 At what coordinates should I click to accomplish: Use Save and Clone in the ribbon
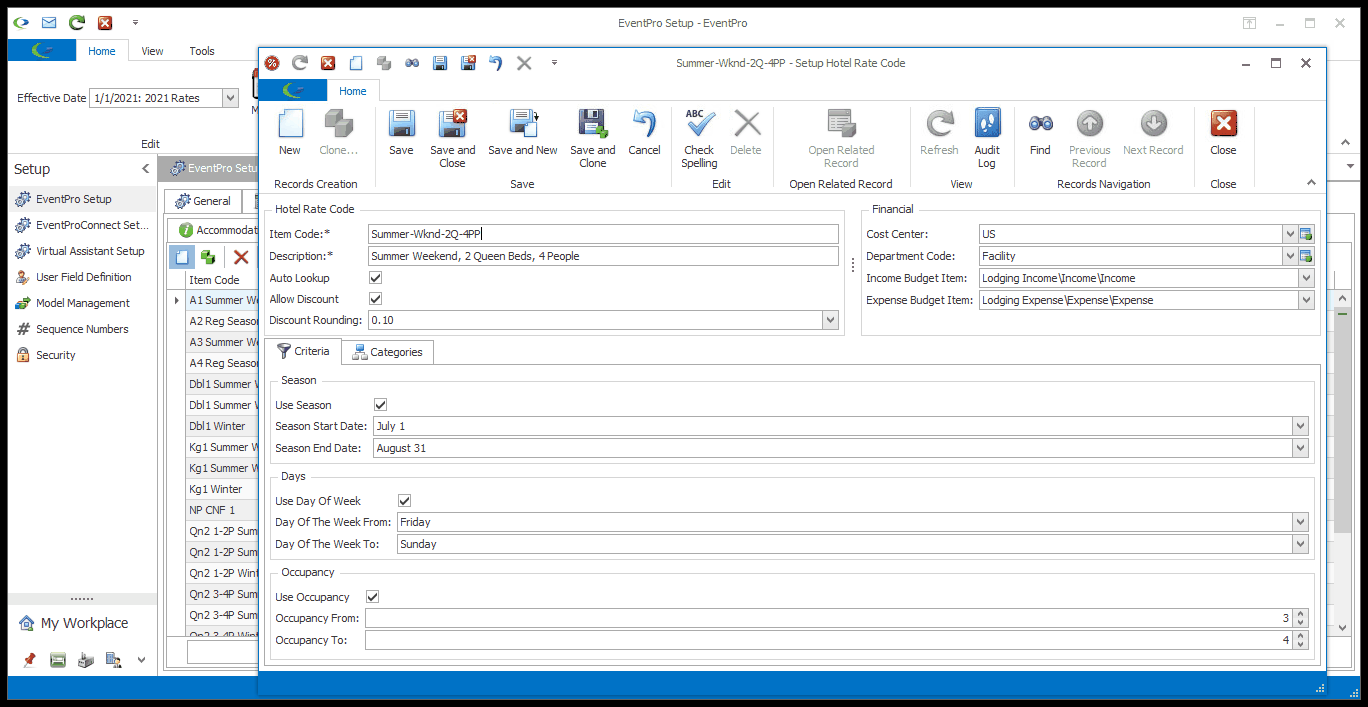(593, 139)
